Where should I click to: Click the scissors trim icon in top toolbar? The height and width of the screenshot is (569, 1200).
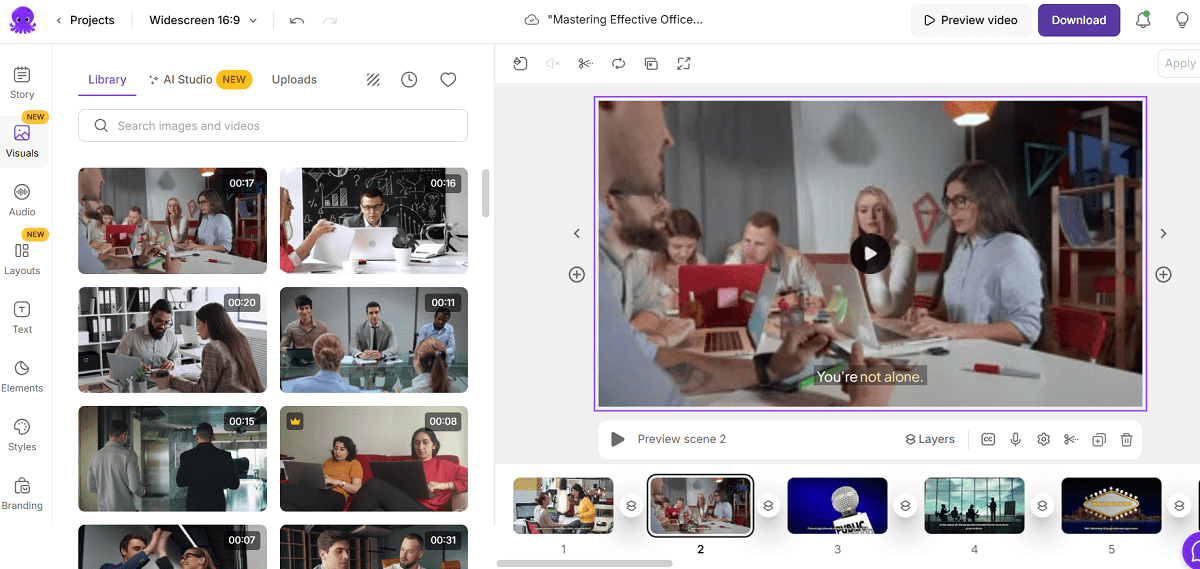point(586,64)
